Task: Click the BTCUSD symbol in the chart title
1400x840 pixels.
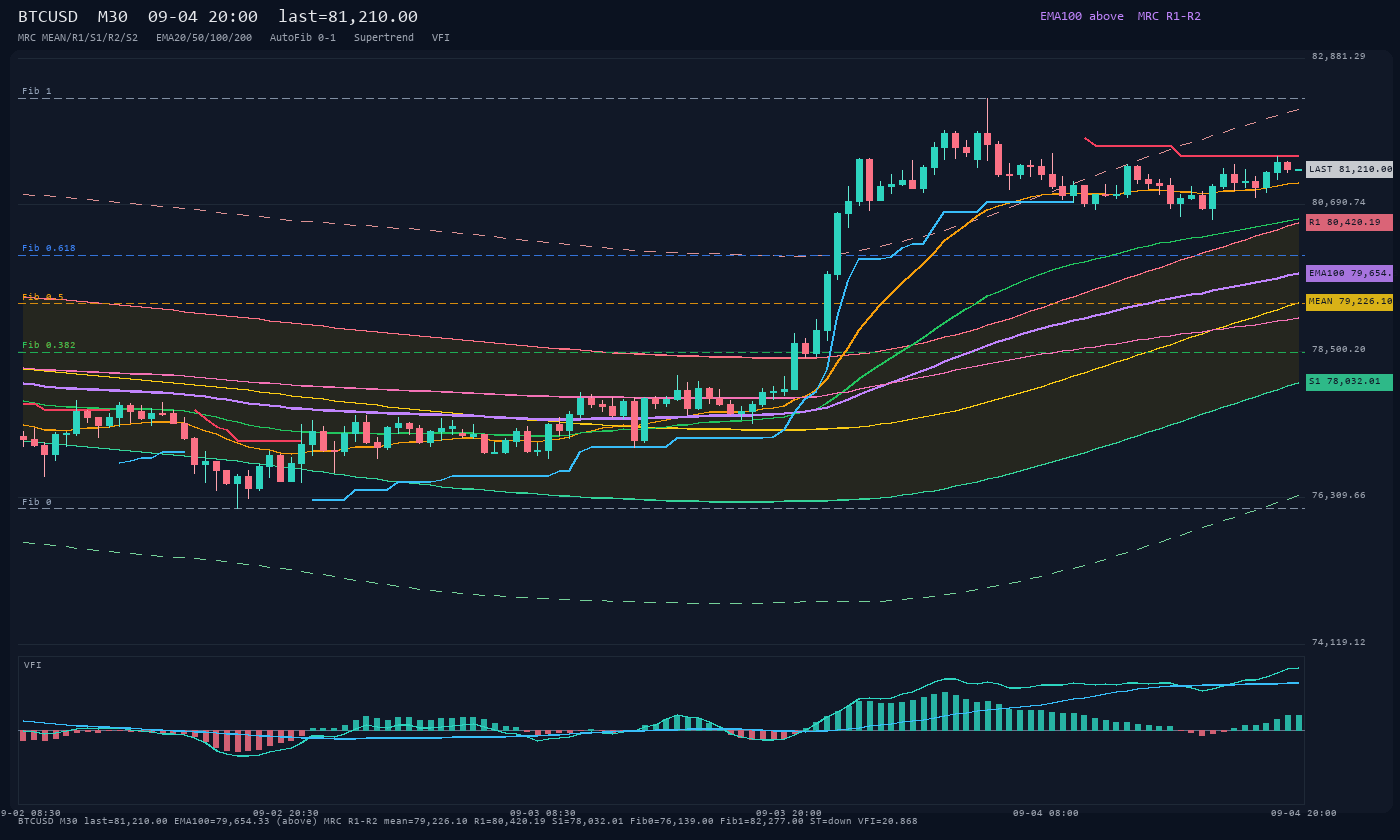Action: coord(48,17)
